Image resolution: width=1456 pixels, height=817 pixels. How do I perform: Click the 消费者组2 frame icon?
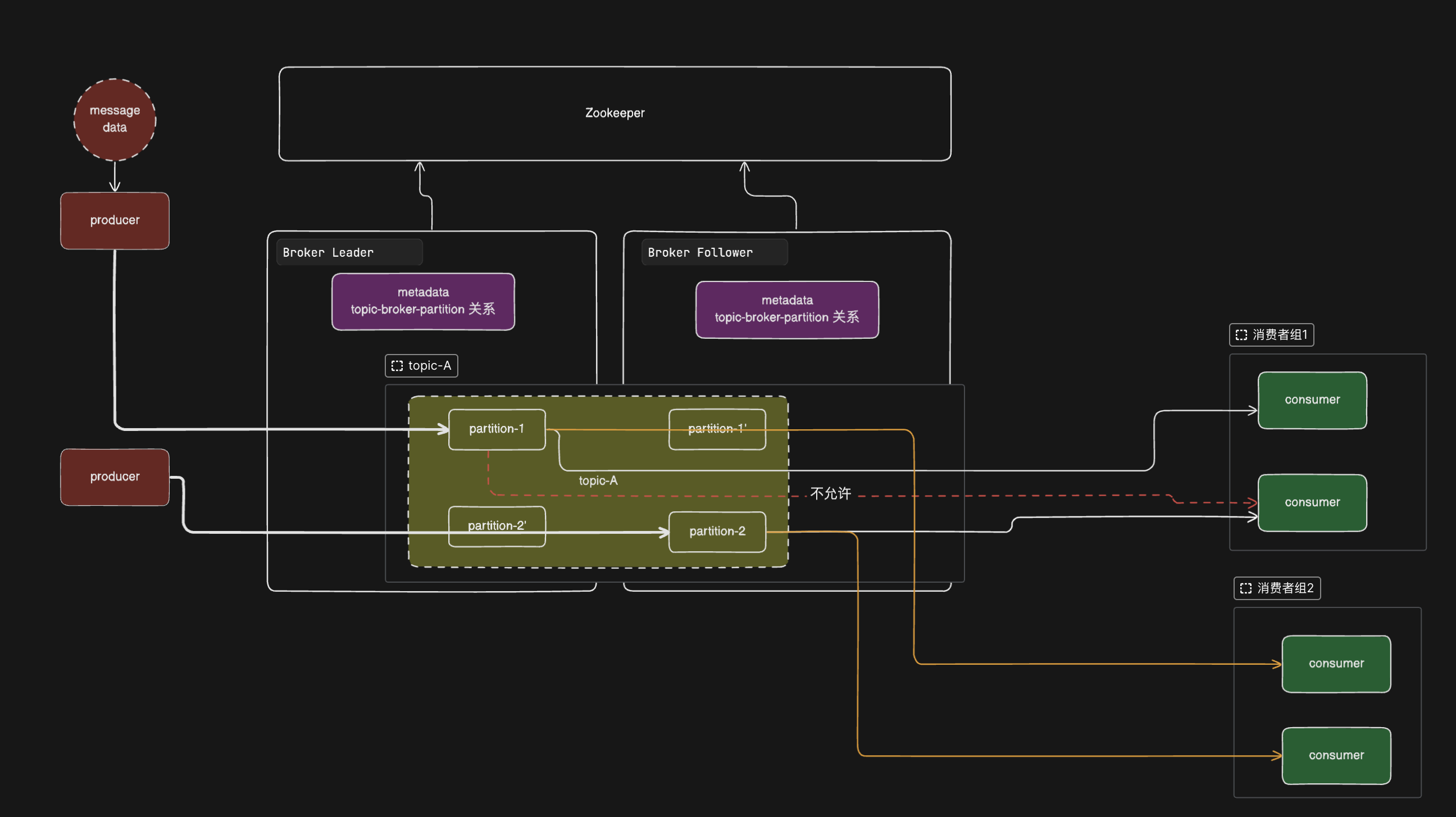1245,588
